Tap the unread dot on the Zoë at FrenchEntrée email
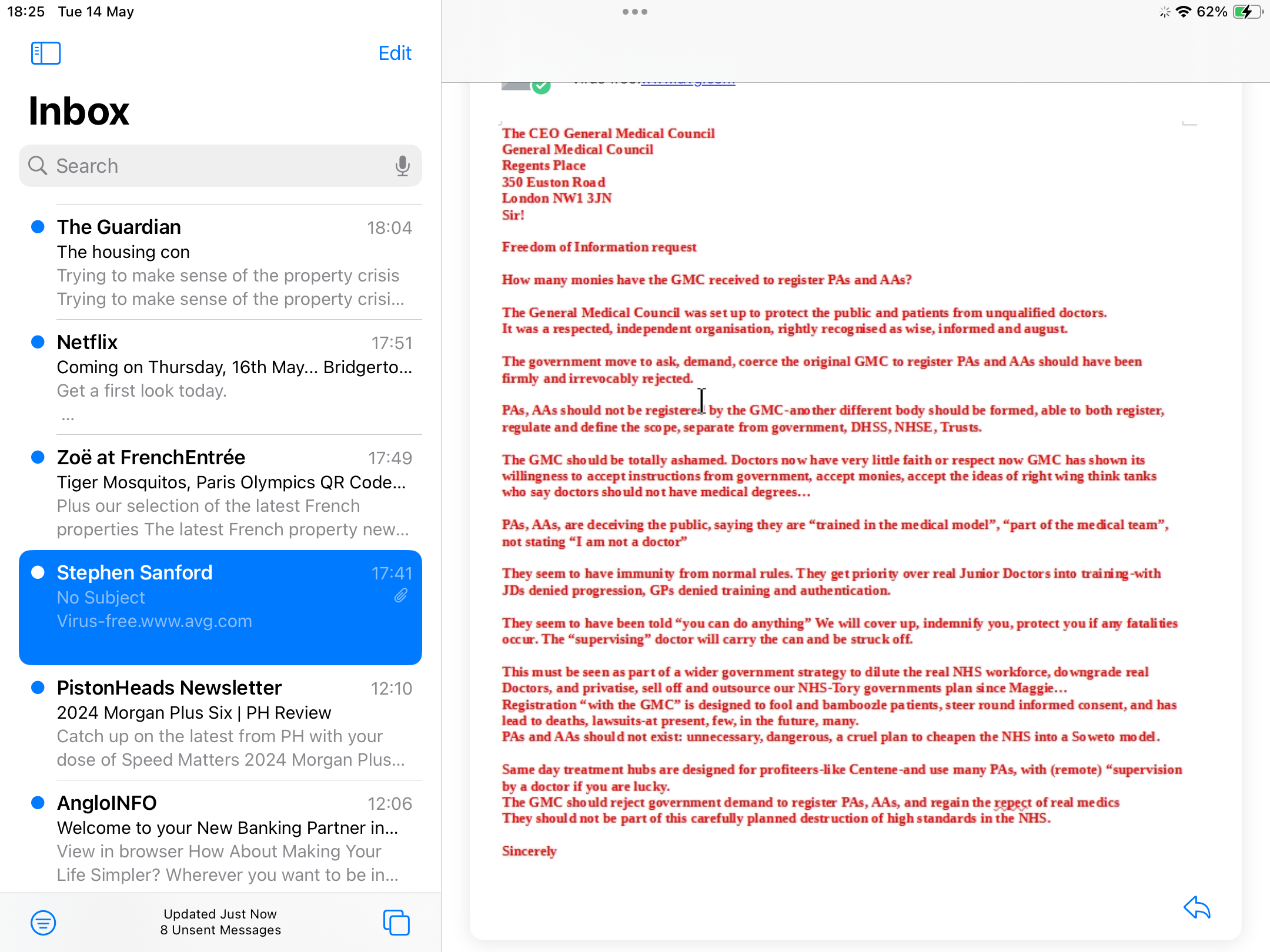1270x952 pixels. [38, 457]
